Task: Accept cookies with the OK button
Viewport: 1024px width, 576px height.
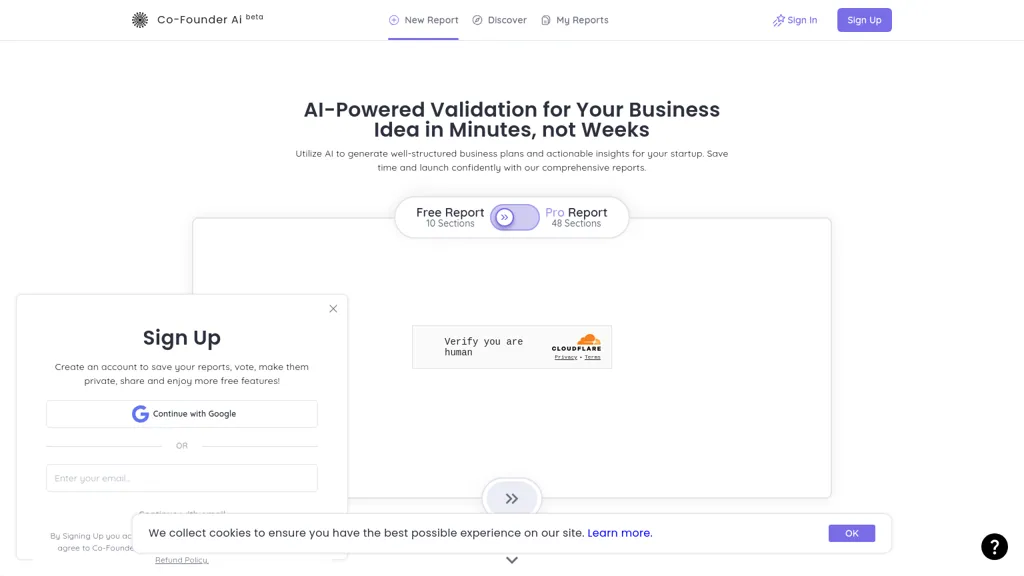Action: pyautogui.click(x=852, y=534)
